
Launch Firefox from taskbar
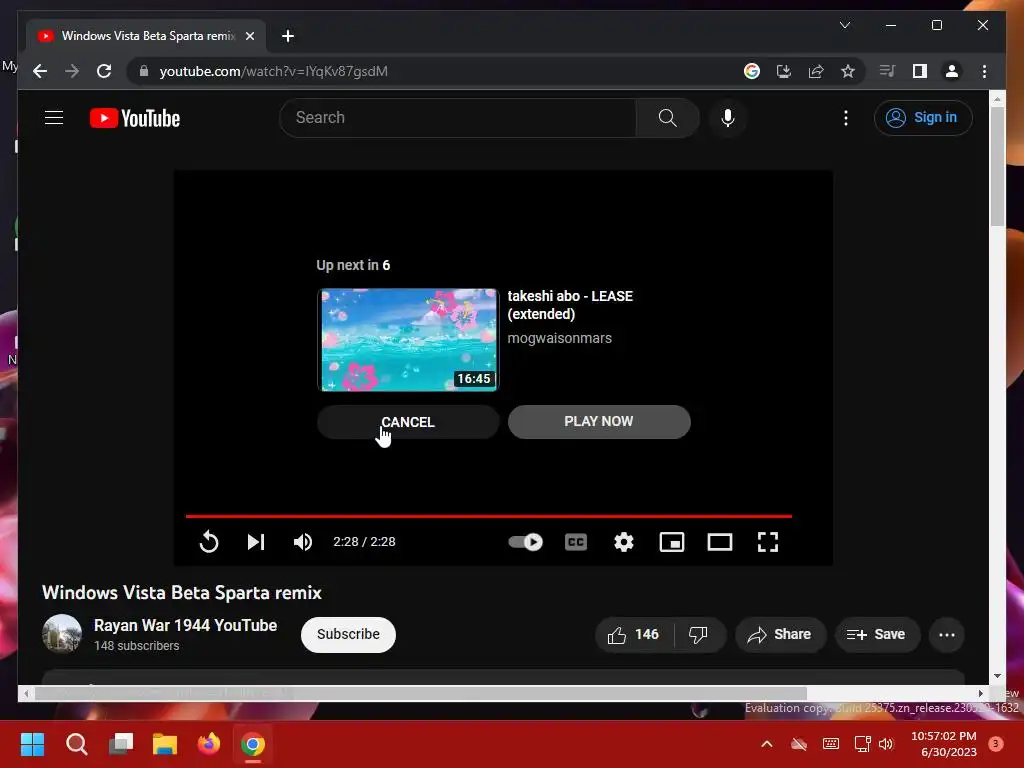pos(209,744)
